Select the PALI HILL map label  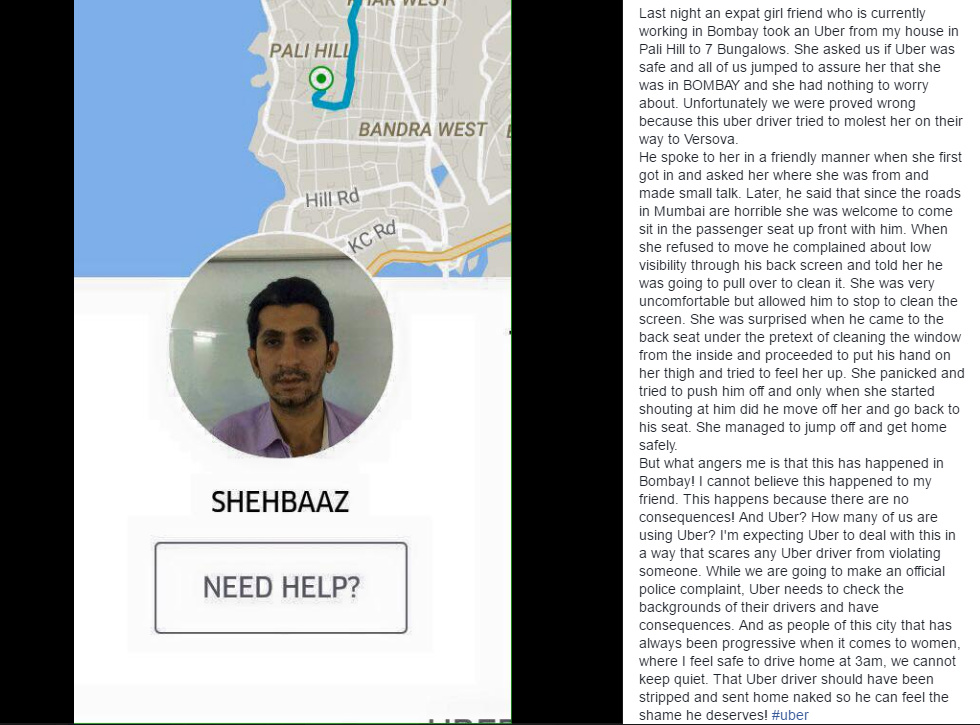[310, 51]
